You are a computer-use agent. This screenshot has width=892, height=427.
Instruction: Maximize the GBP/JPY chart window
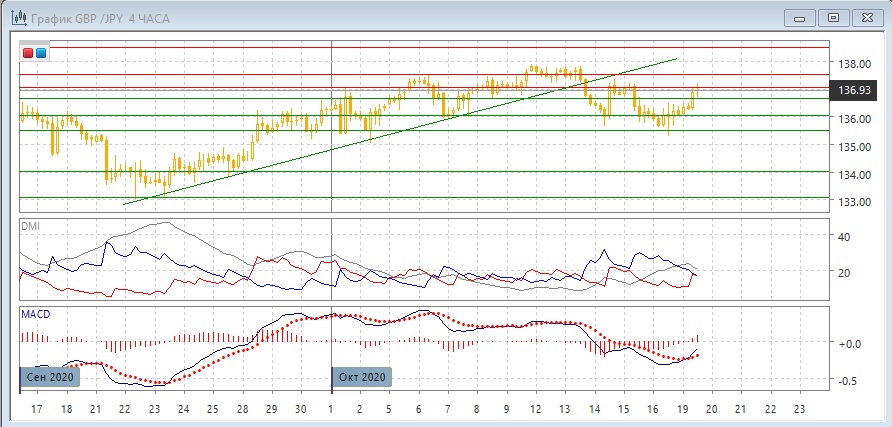(832, 16)
